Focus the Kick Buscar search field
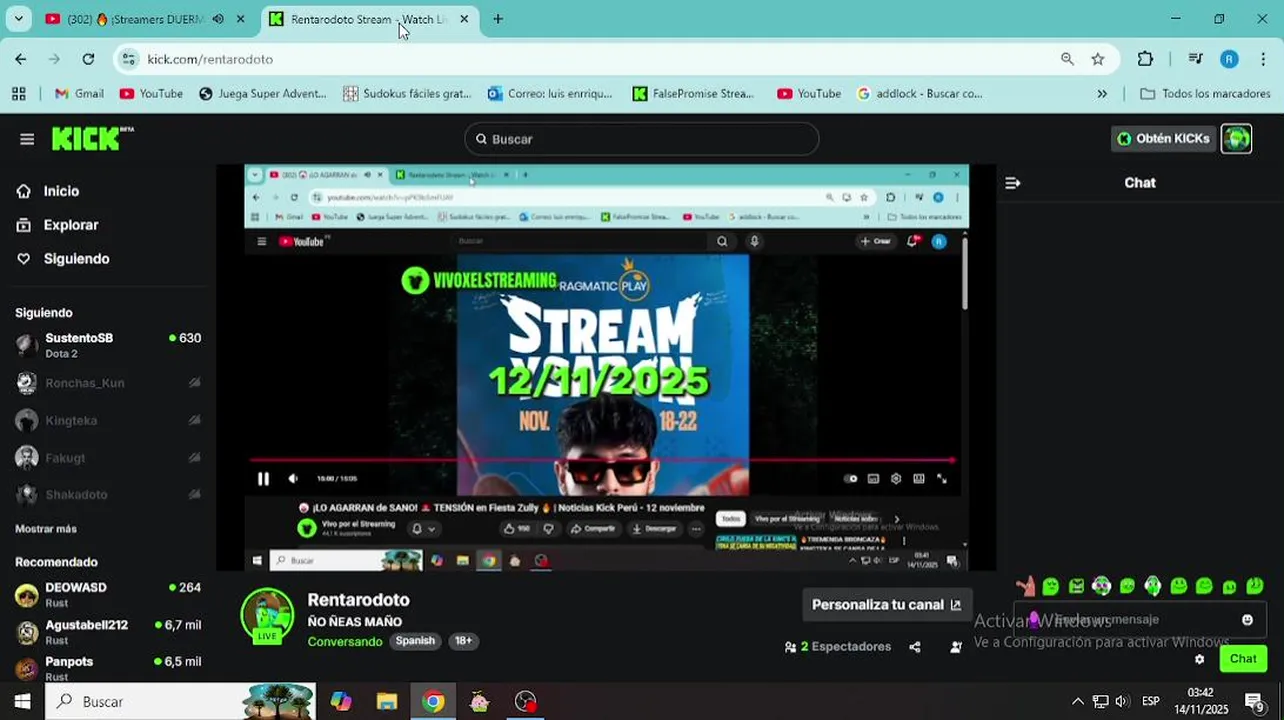The width and height of the screenshot is (1284, 720). [642, 139]
